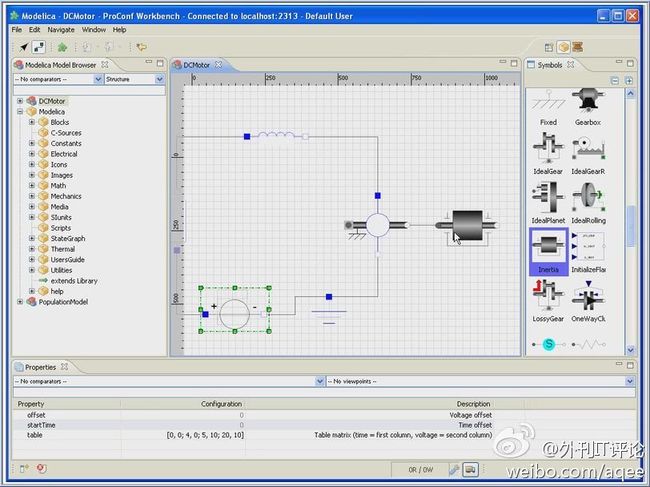Screen dimensions: 650x487
Task: Click the yellow cube perspective icon
Action: click(563, 47)
